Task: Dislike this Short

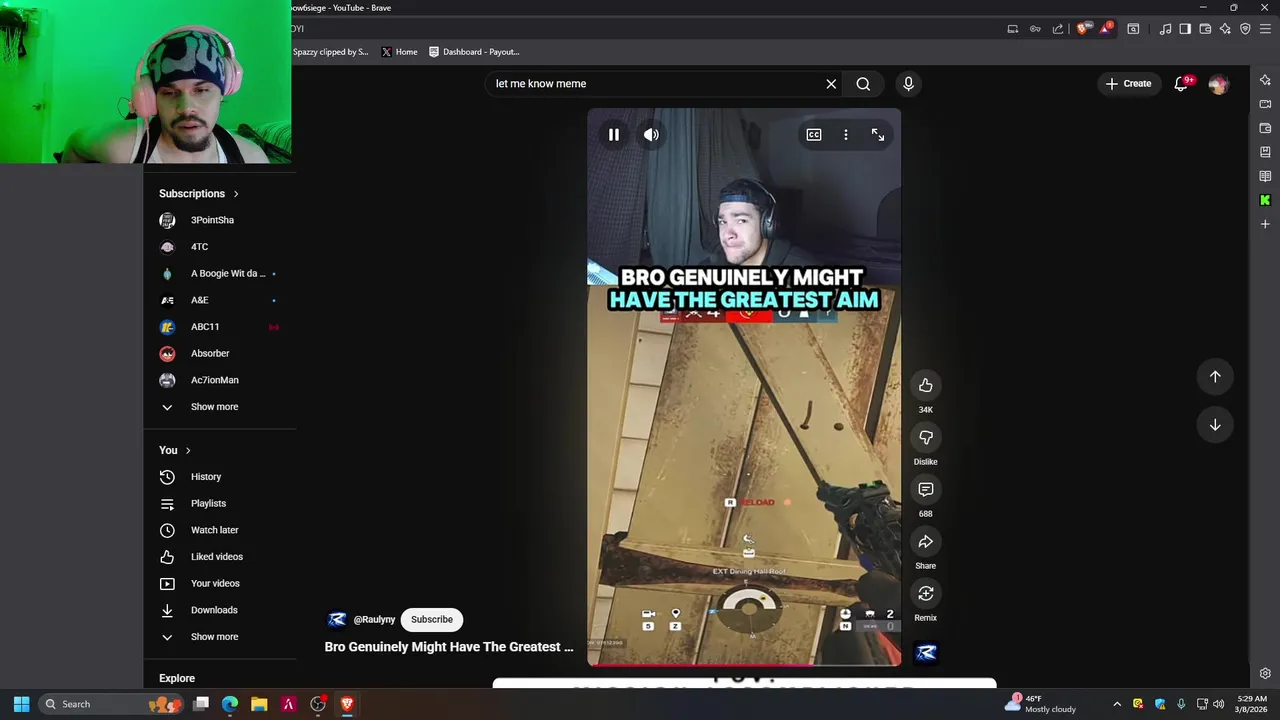Action: click(926, 437)
